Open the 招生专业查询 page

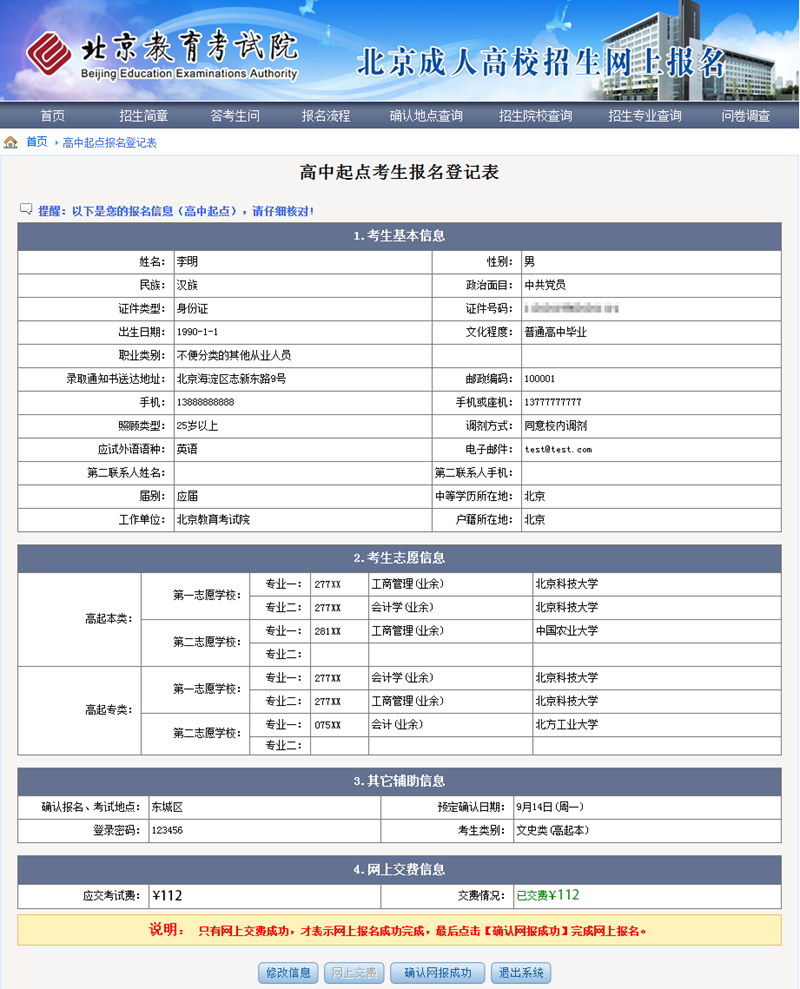[645, 115]
